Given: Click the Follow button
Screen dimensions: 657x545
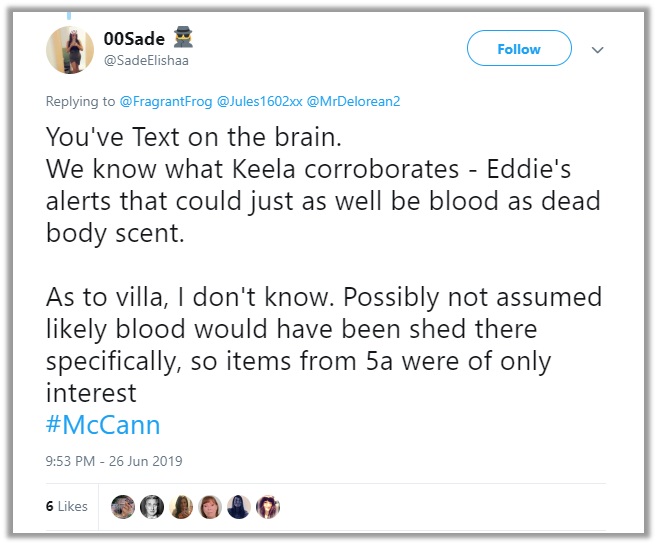Looking at the screenshot, I should pyautogui.click(x=520, y=48).
